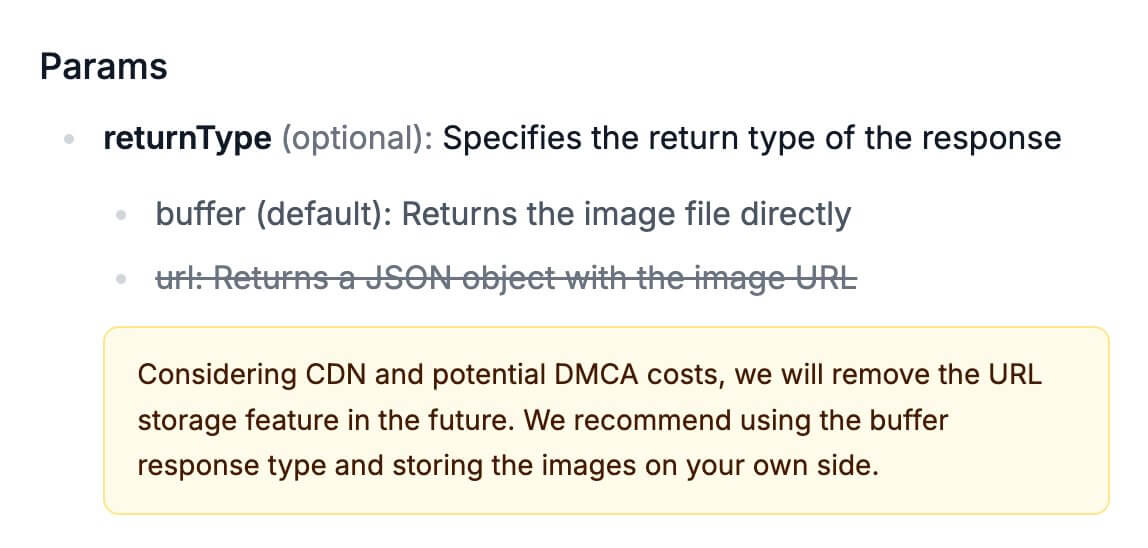Click the Params section heading

(x=103, y=67)
